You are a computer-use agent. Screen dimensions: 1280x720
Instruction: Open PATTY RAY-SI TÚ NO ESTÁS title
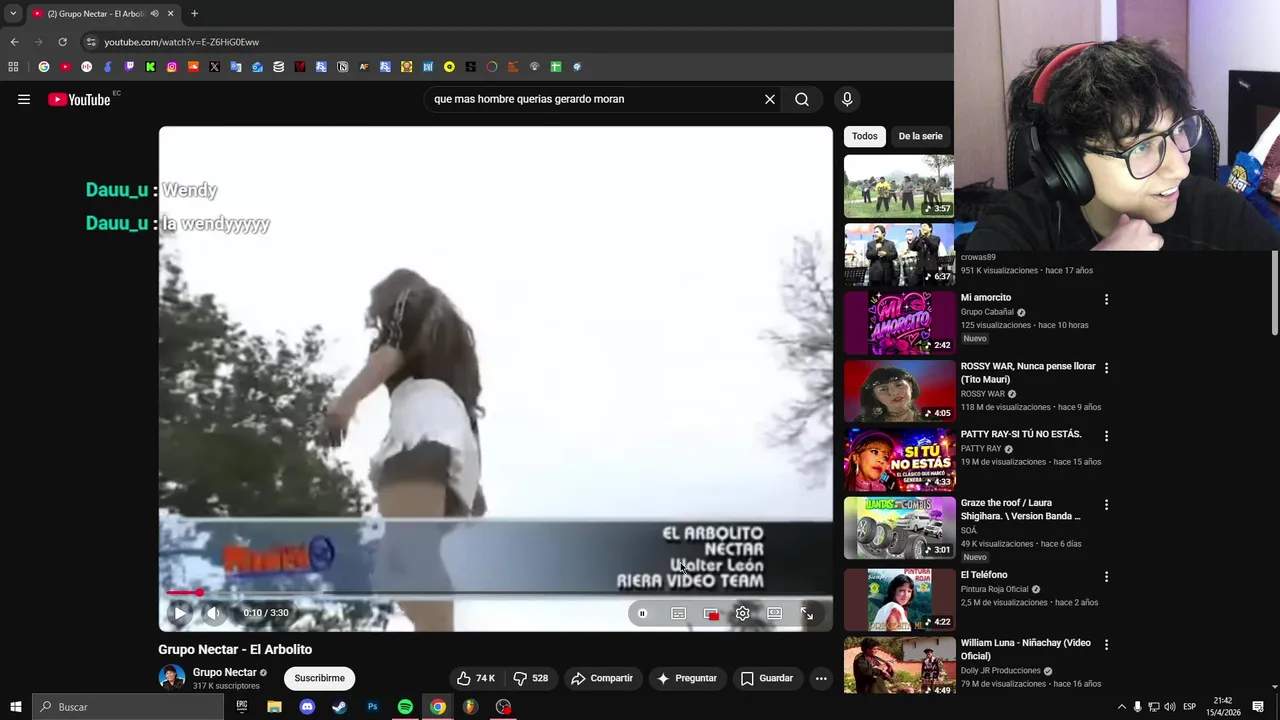[1021, 434]
